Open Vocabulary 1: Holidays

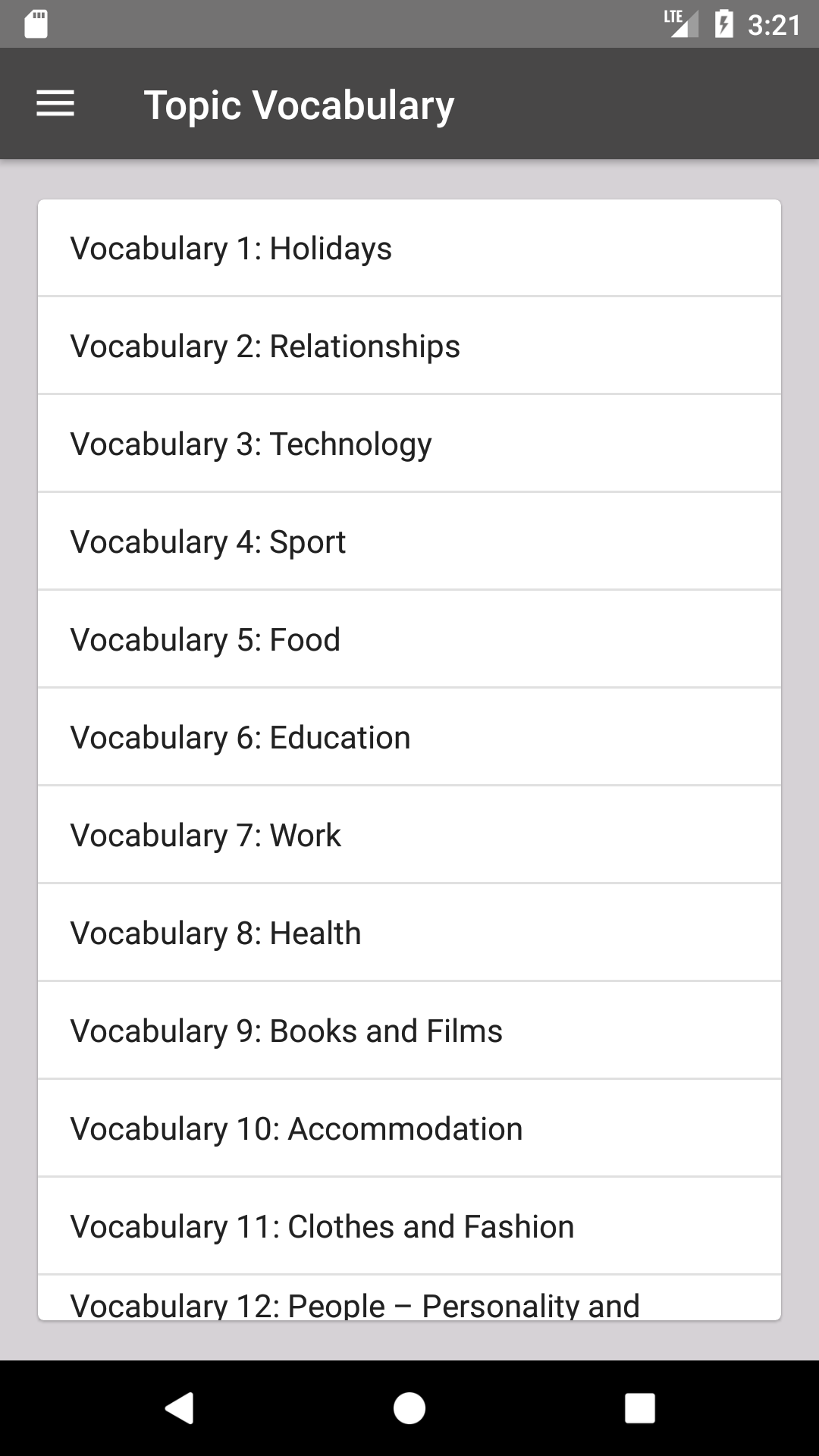tap(409, 249)
